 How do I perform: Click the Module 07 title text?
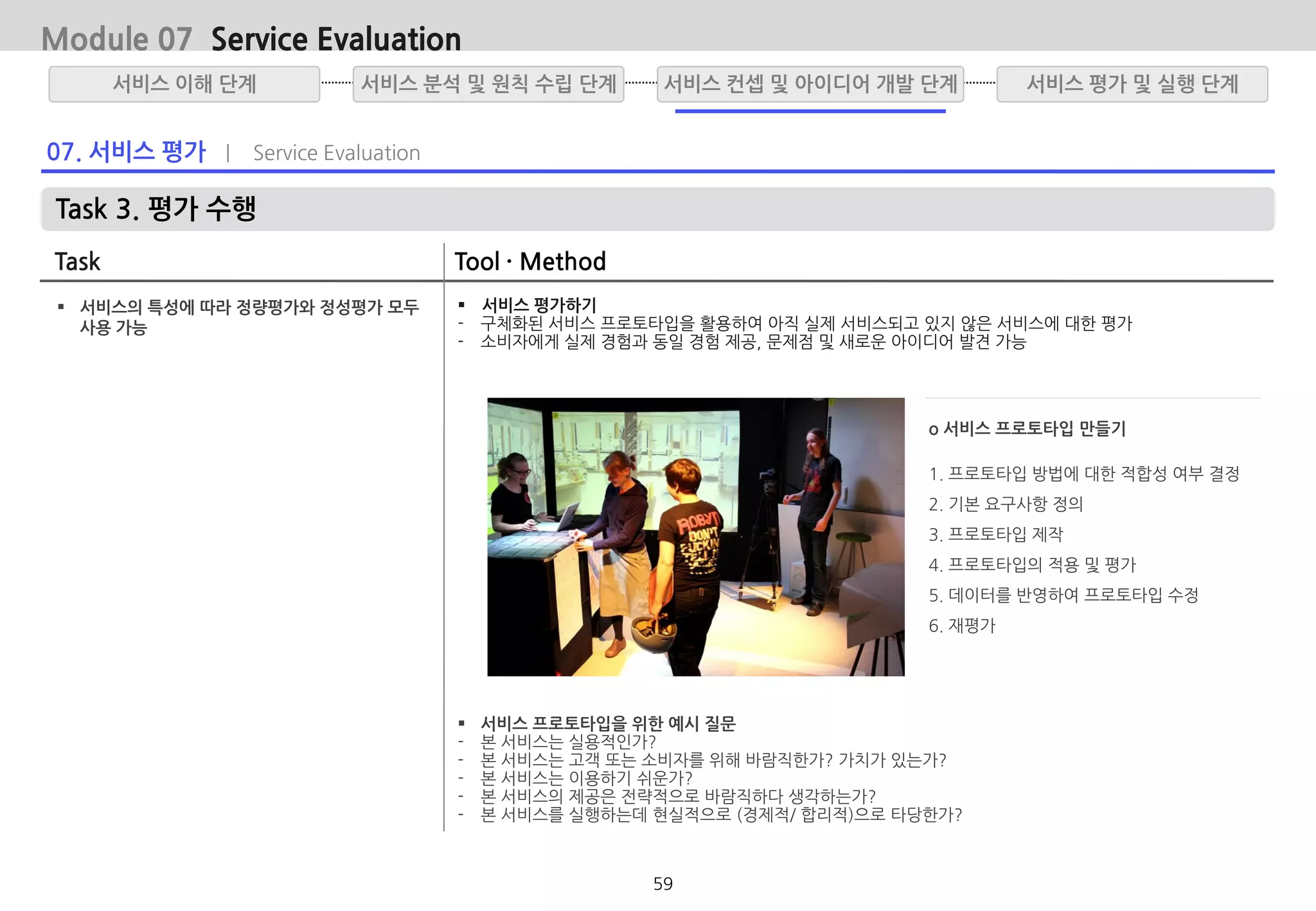tap(117, 39)
